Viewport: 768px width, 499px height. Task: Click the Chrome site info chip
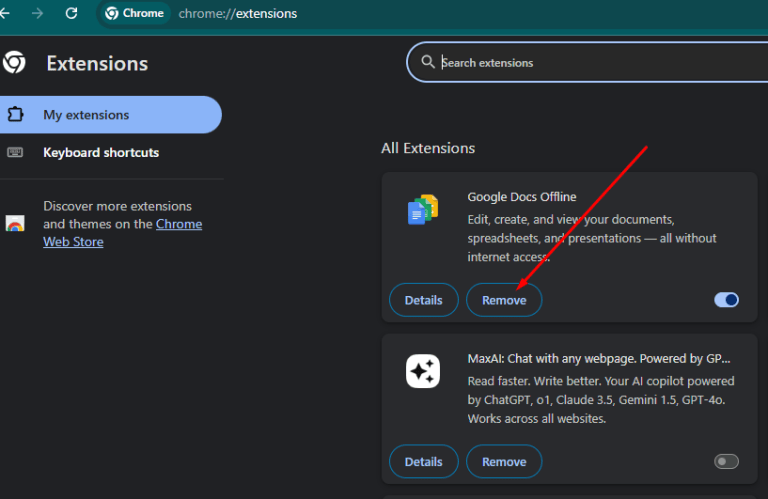click(135, 13)
